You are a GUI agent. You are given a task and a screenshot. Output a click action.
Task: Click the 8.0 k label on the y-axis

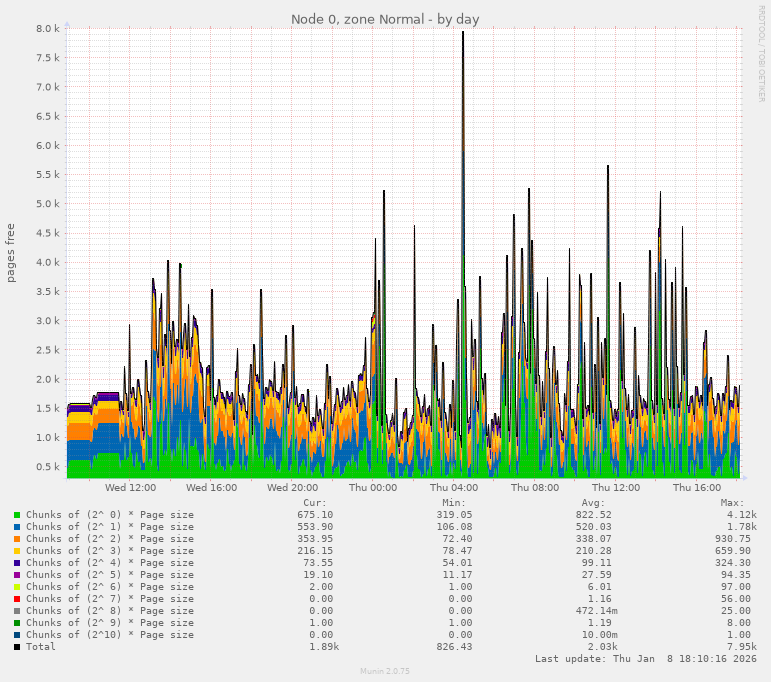click(47, 29)
